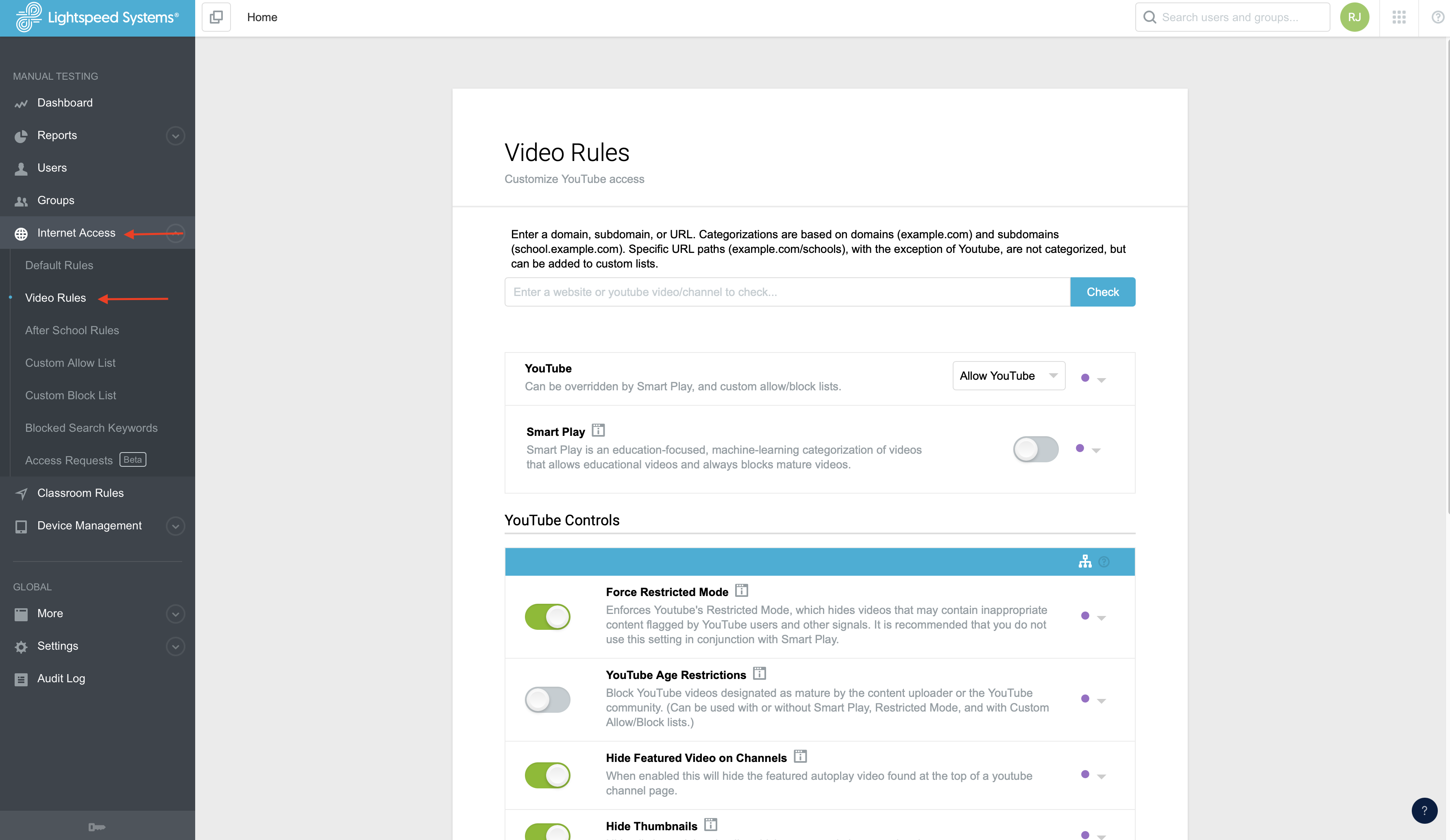Enable the Smart Play toggle
Screen dimensions: 1450x840
tap(1035, 449)
